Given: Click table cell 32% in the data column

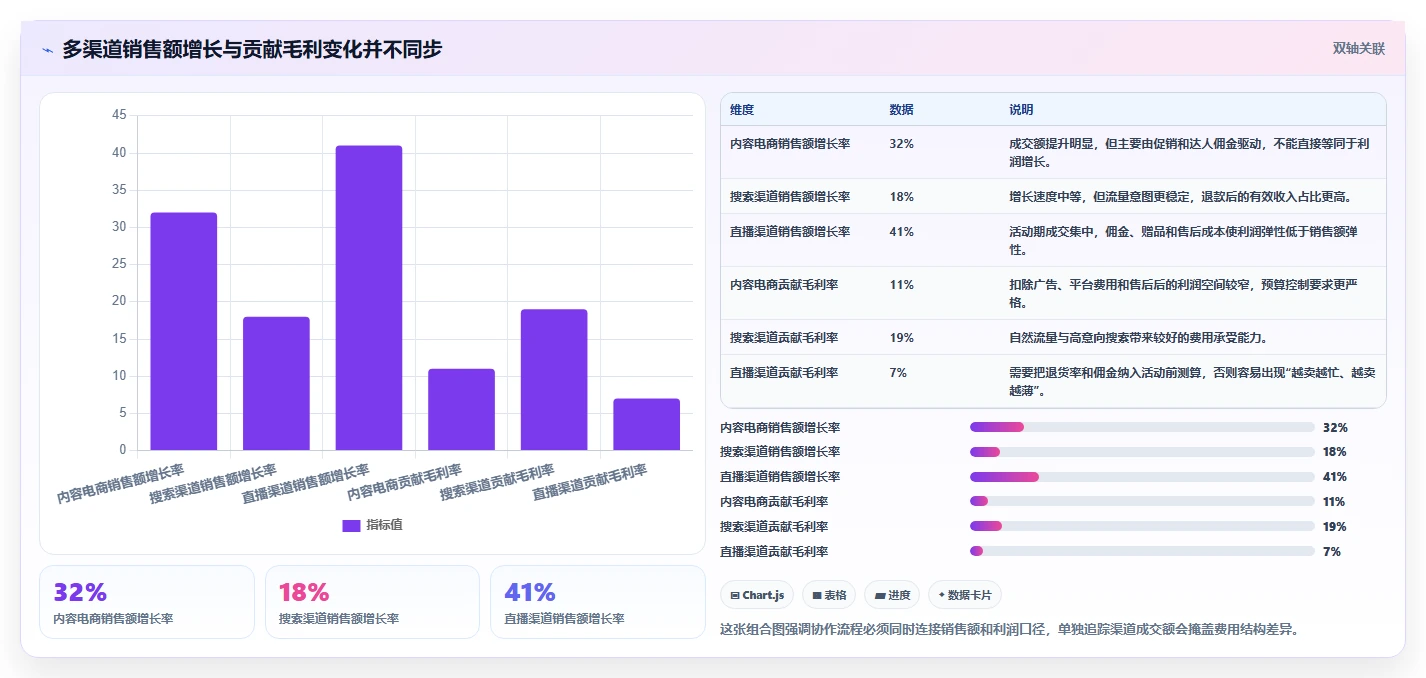Looking at the screenshot, I should pyautogui.click(x=901, y=144).
